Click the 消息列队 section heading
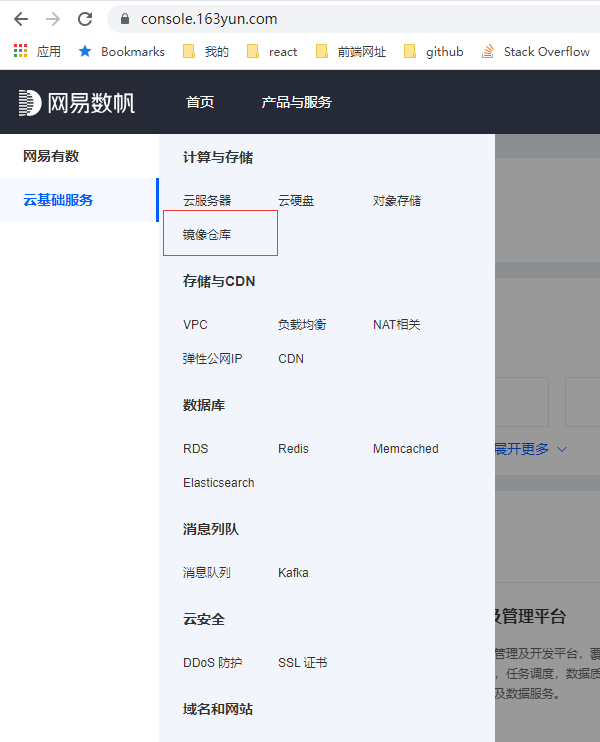 [x=211, y=529]
